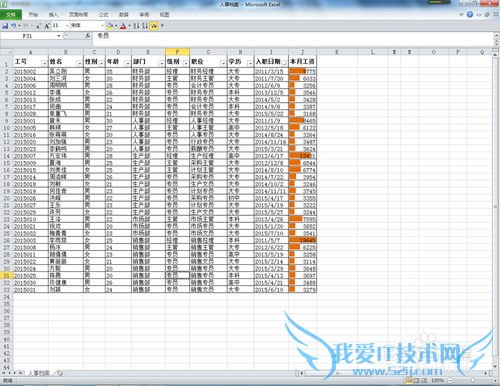500x386 pixels.
Task: Select column J header
Action: point(302,52)
